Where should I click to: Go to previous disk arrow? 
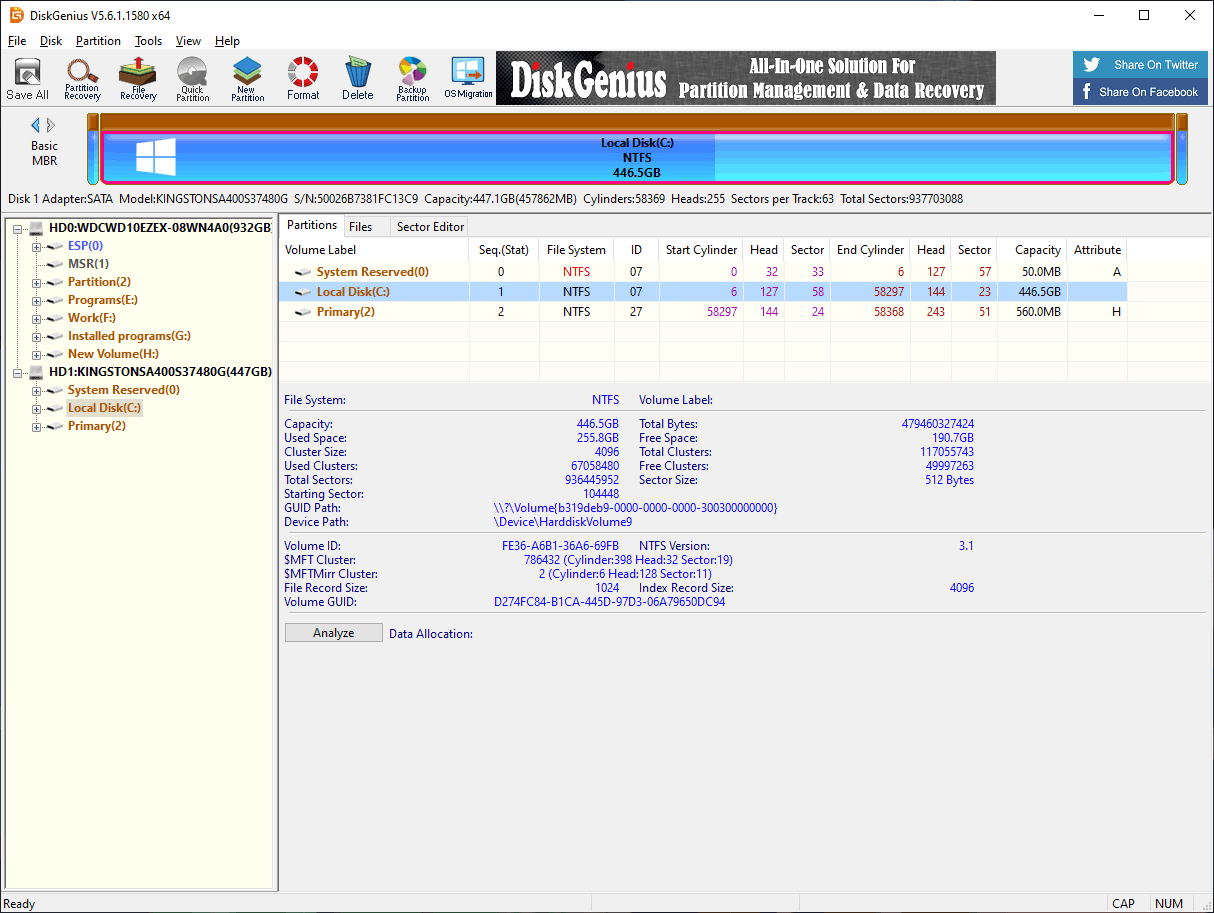36,125
